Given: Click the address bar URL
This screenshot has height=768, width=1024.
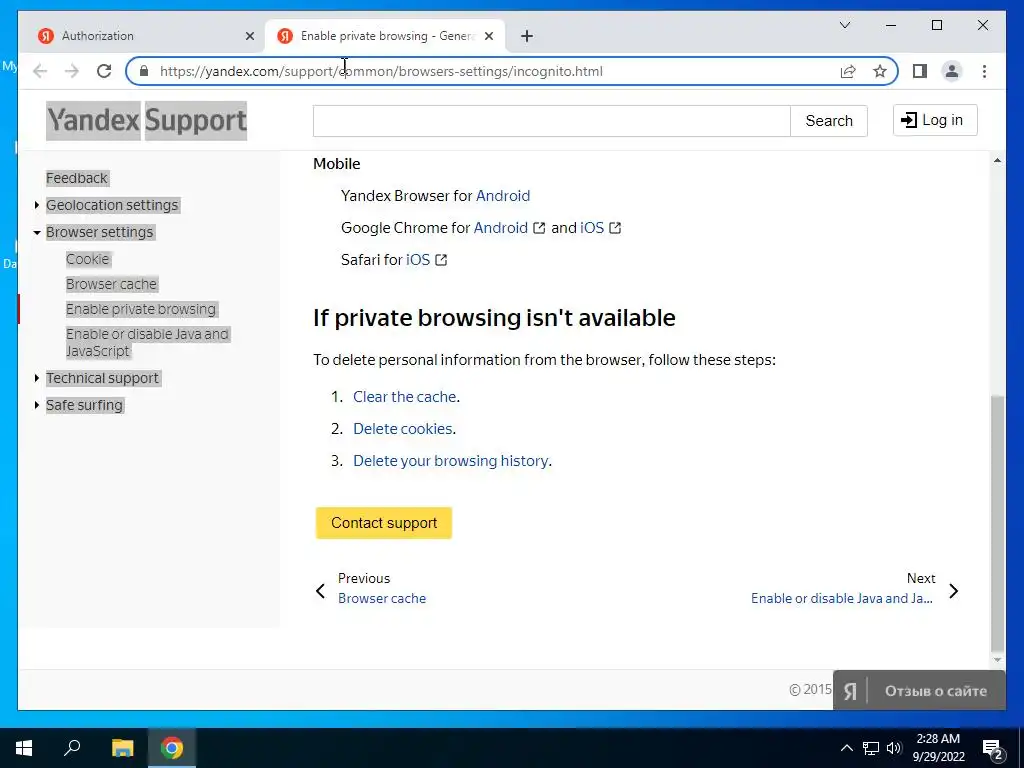Looking at the screenshot, I should click(x=381, y=71).
